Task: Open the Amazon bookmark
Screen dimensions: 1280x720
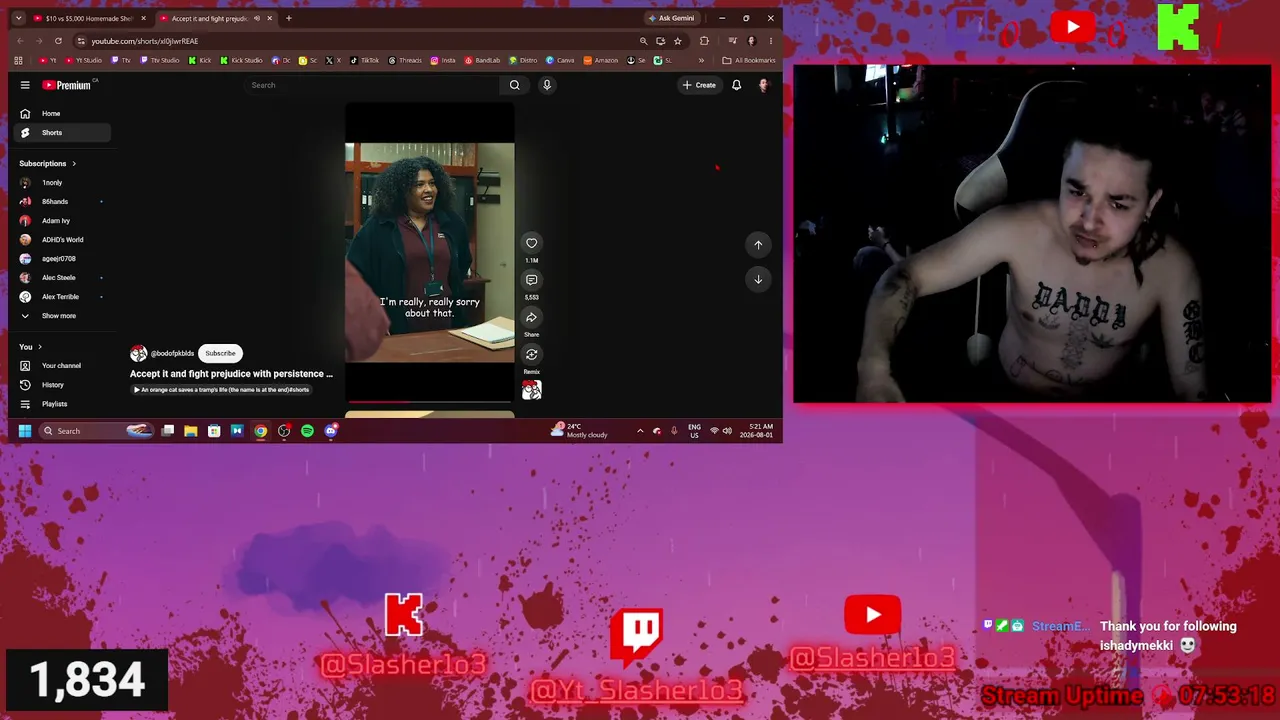Action: (x=601, y=60)
